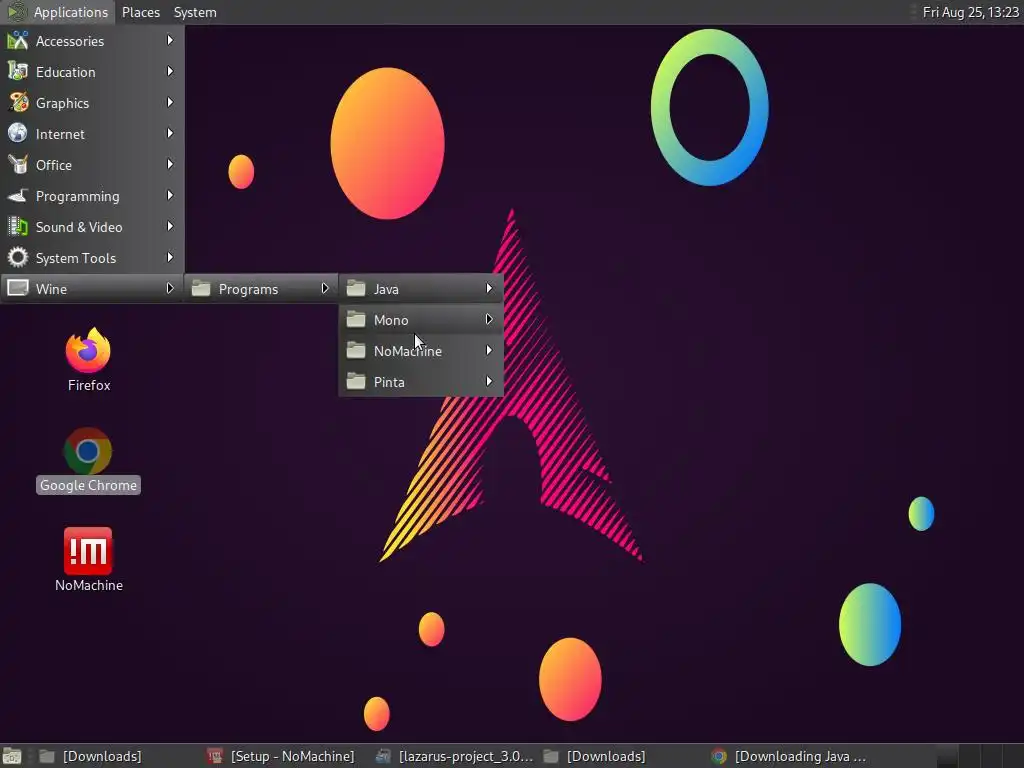Image resolution: width=1024 pixels, height=768 pixels.
Task: Select the Office text label in menu
Action: (54, 165)
